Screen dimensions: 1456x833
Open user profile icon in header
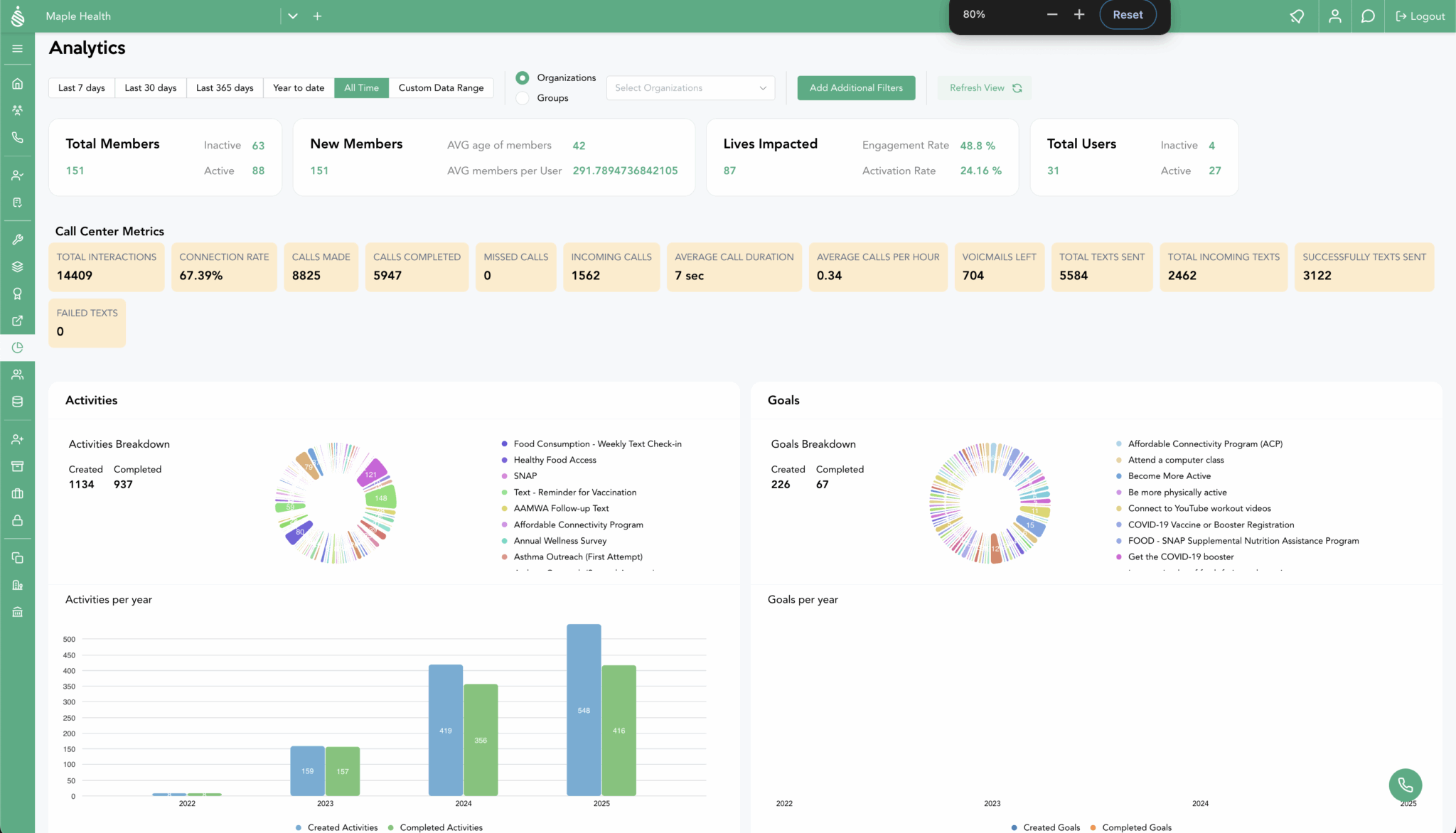point(1334,16)
